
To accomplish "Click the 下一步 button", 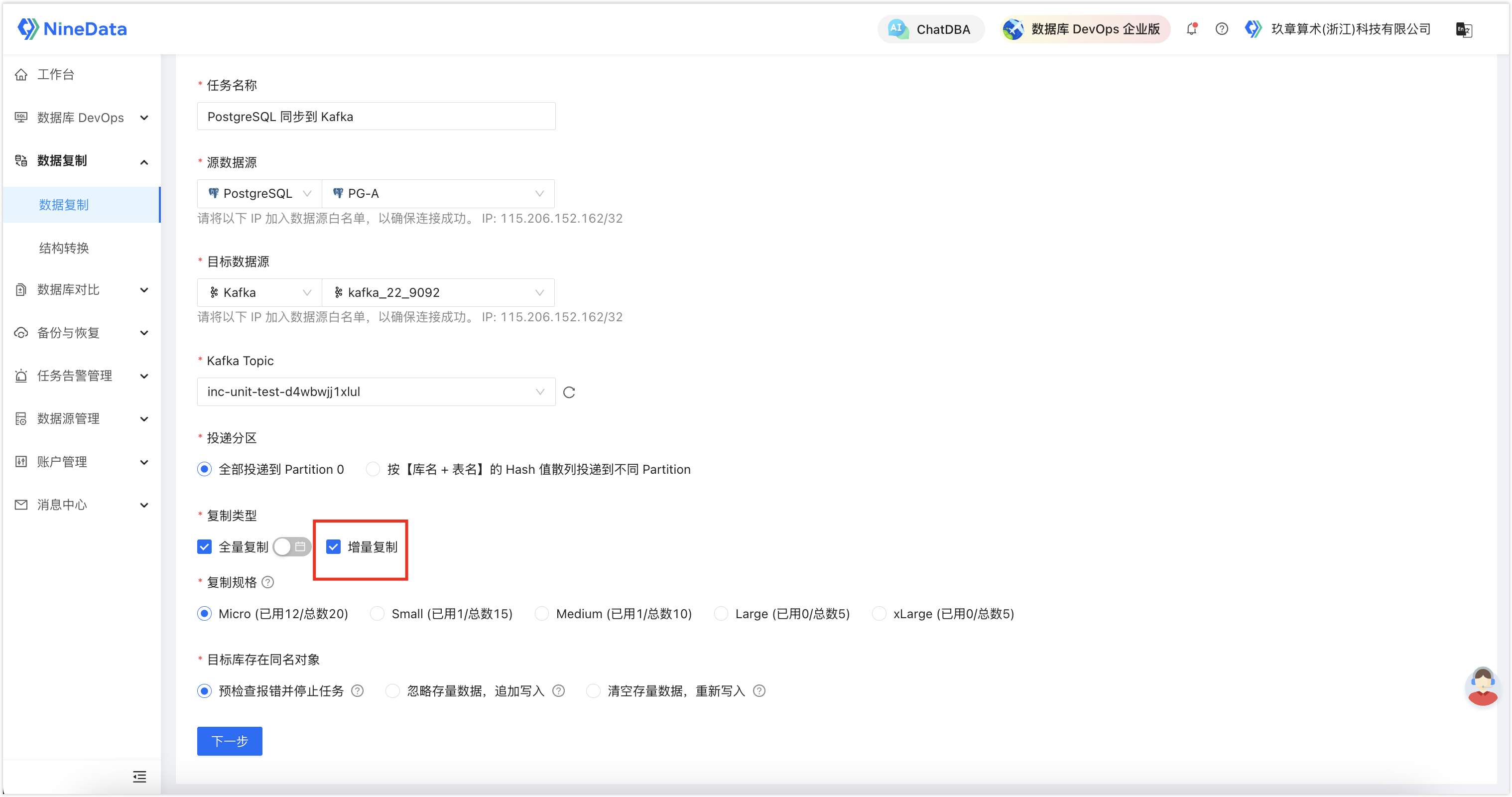I will [230, 741].
